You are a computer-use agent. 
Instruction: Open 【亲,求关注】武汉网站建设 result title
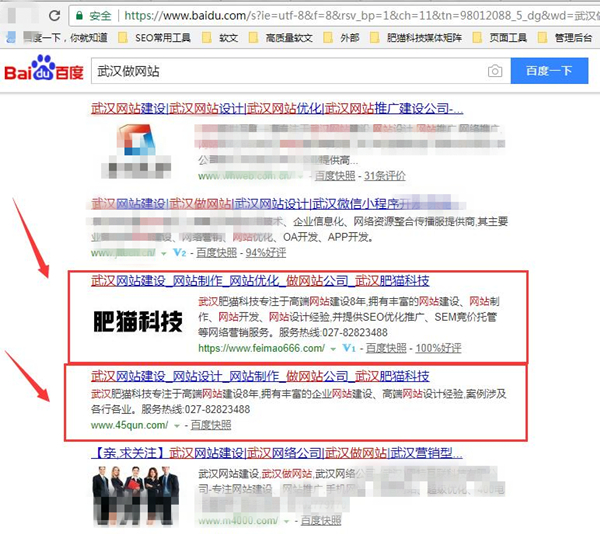coord(277,454)
